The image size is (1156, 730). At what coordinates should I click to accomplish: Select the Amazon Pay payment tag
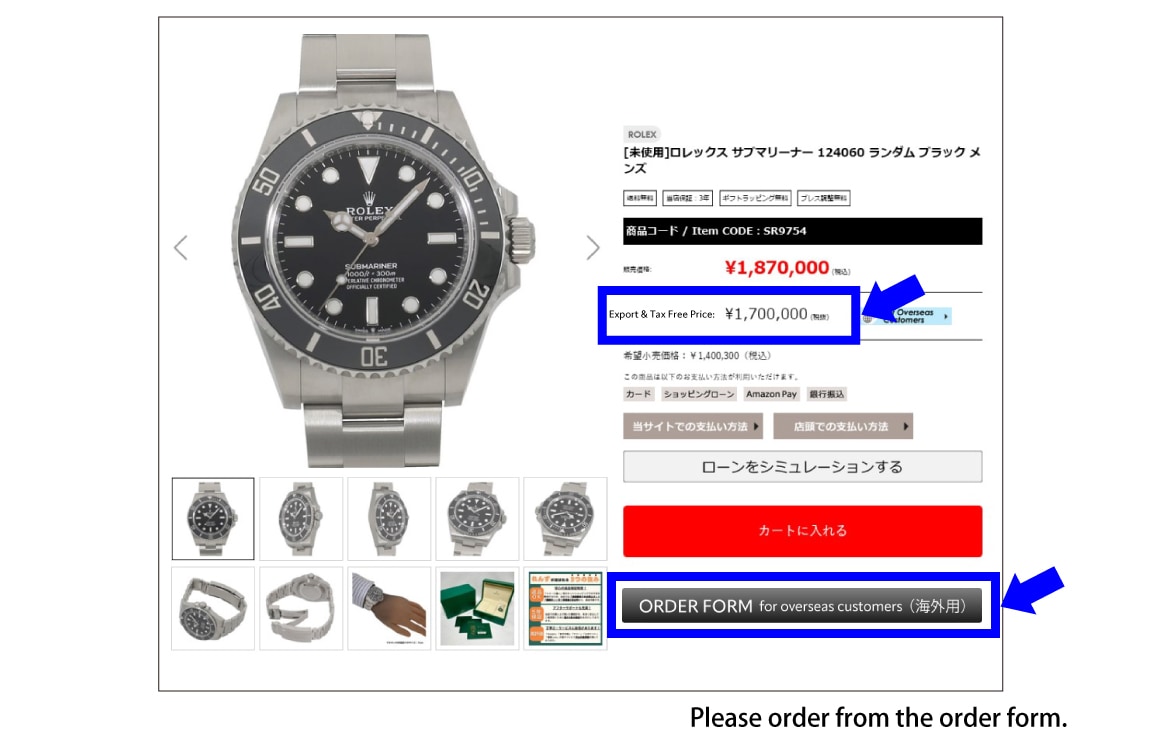point(771,394)
